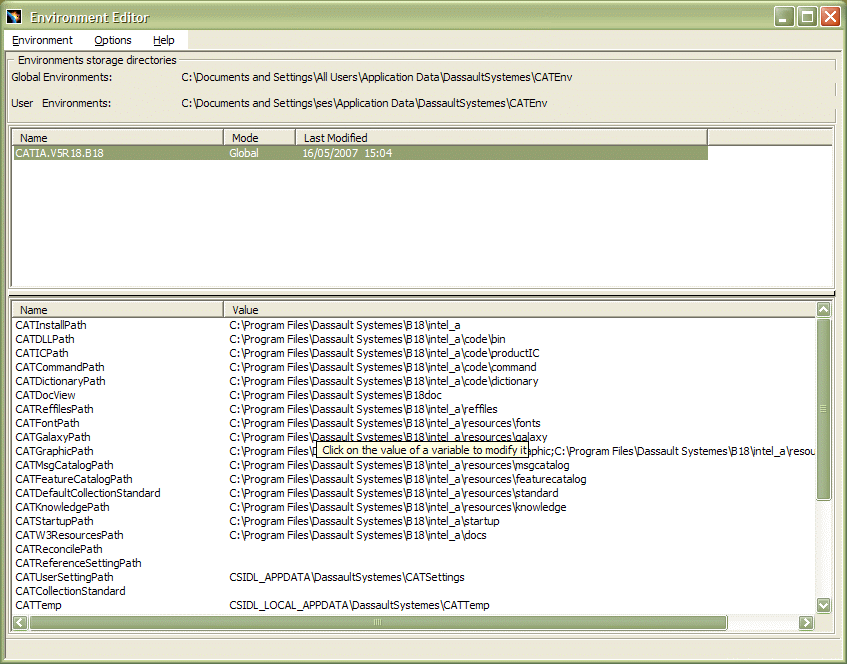Click the horizontal scrollbar thumb

point(378,622)
